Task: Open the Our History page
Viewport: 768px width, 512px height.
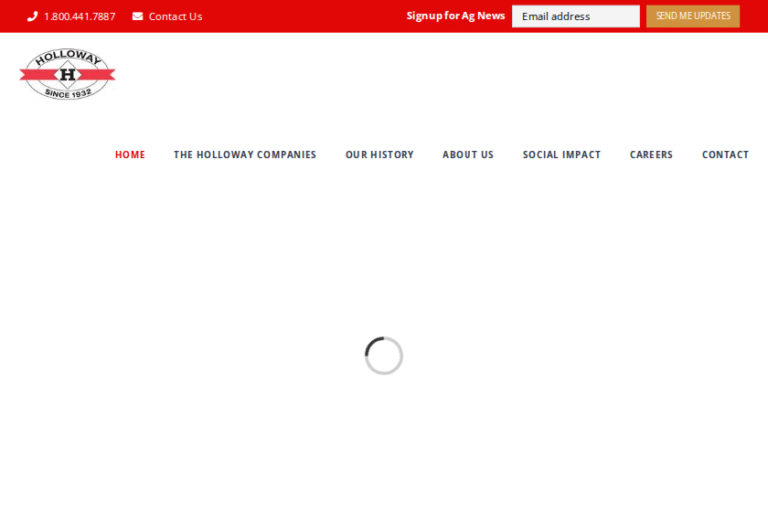Action: (x=379, y=155)
